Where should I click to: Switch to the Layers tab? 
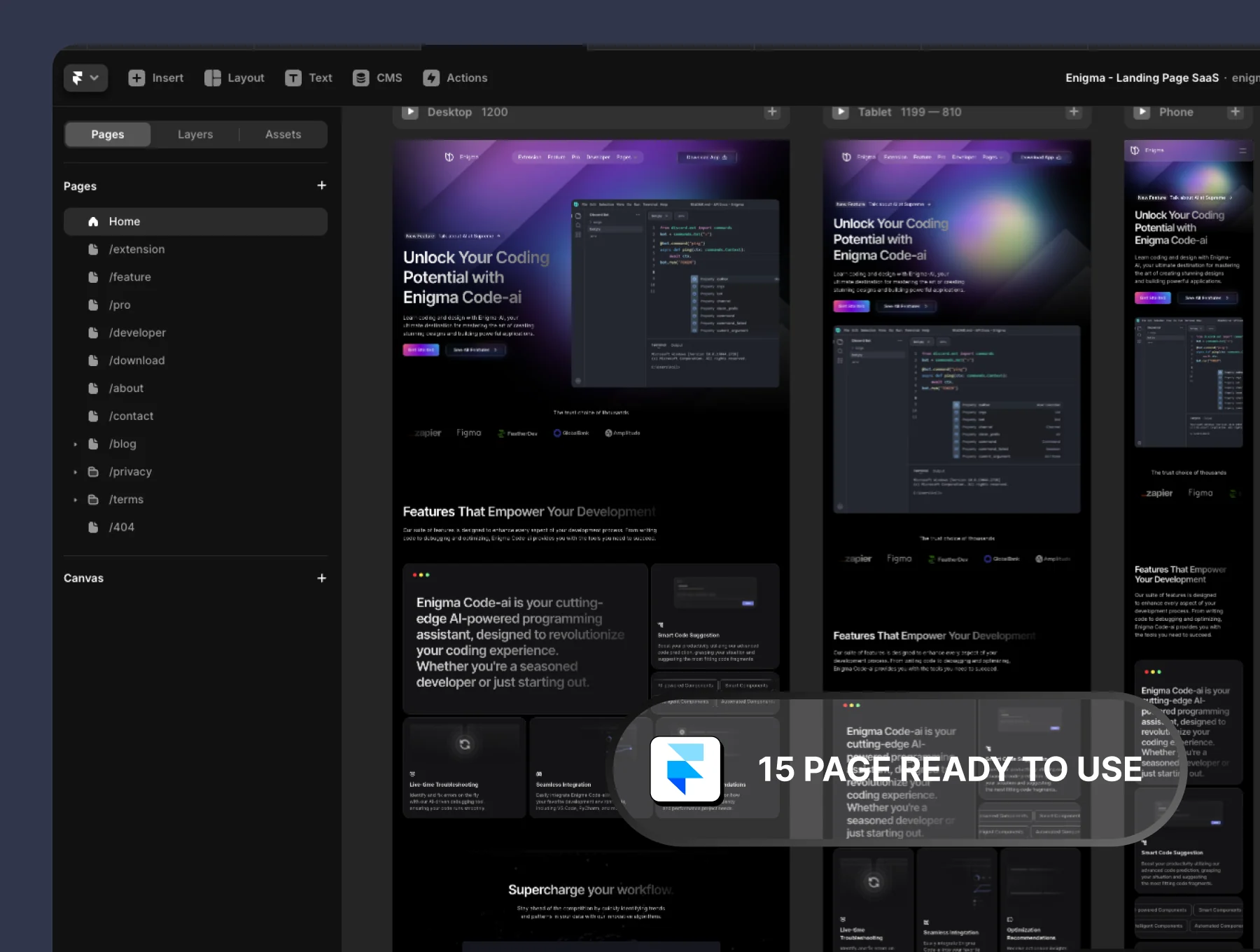tap(195, 134)
